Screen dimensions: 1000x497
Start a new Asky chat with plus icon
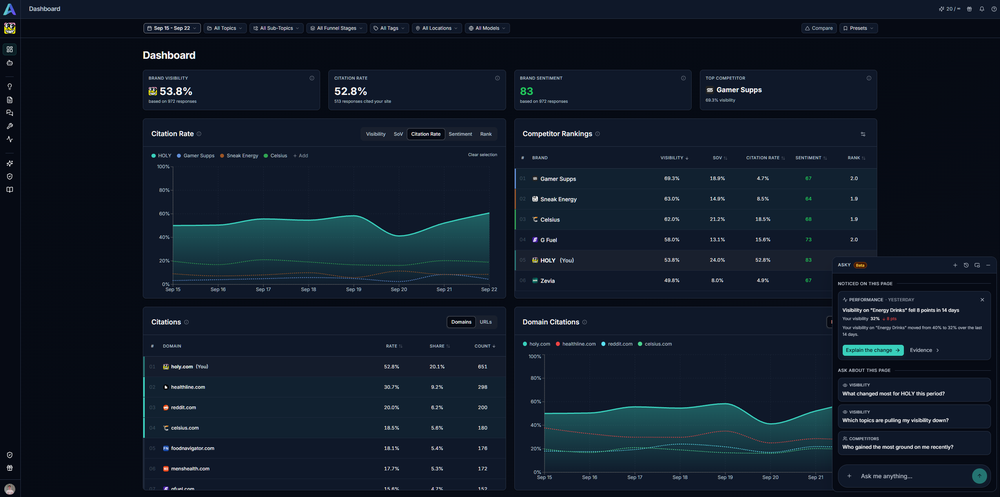[955, 265]
